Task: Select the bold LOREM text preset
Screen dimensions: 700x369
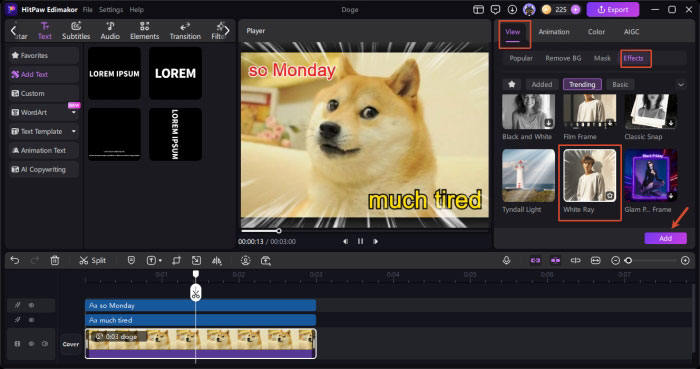Action: pyautogui.click(x=175, y=74)
